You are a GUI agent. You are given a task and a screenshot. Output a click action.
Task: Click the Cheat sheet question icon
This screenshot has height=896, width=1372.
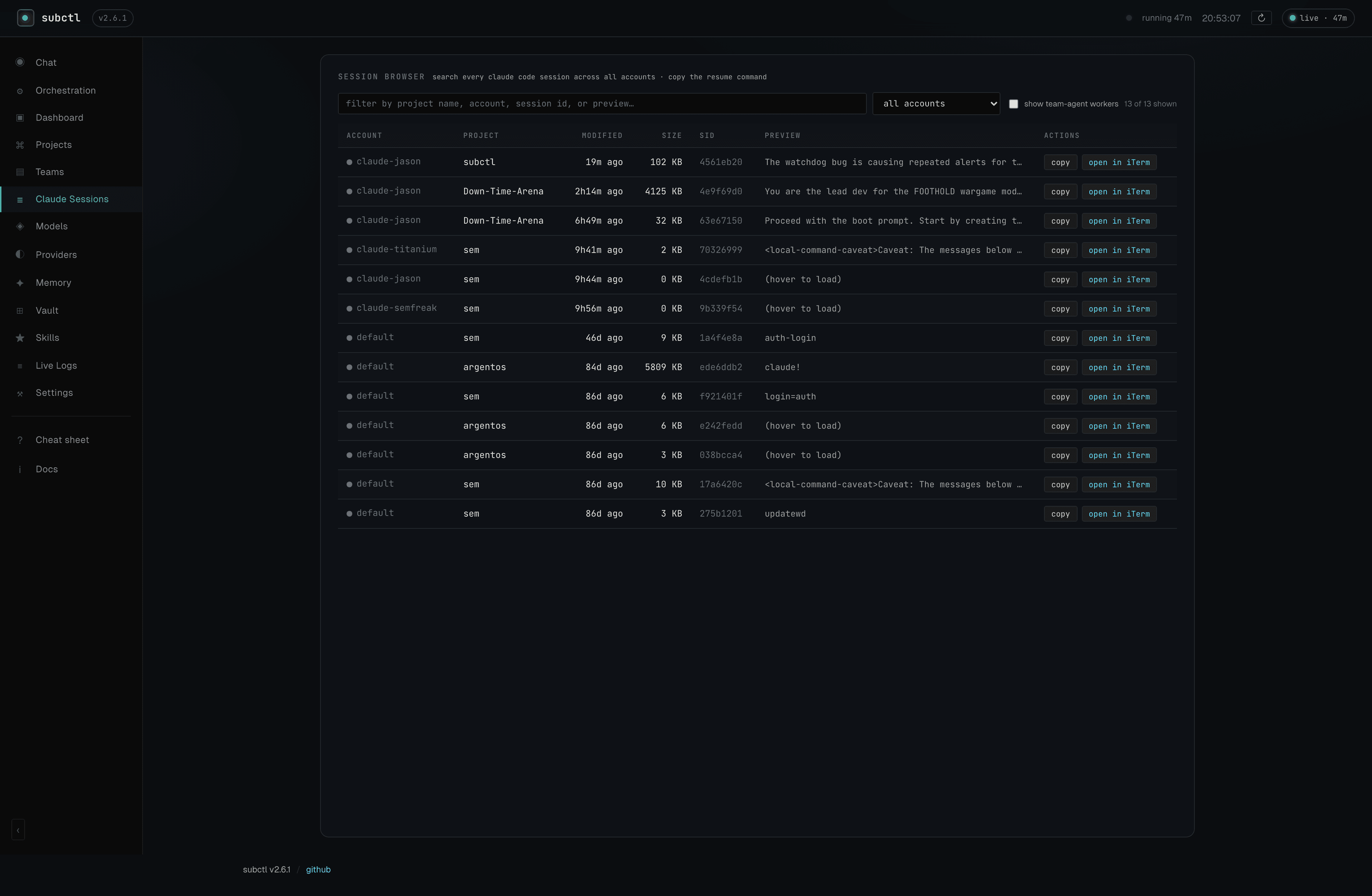coord(20,440)
